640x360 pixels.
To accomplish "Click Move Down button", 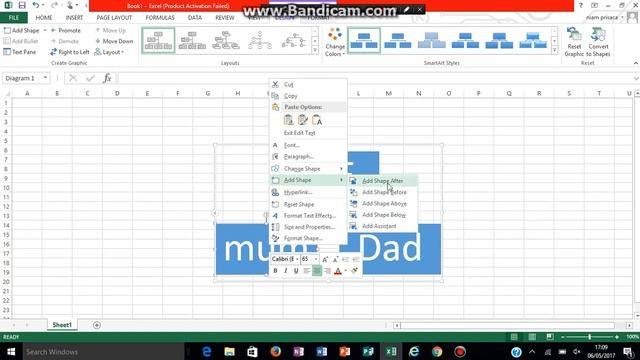I will click(x=114, y=41).
